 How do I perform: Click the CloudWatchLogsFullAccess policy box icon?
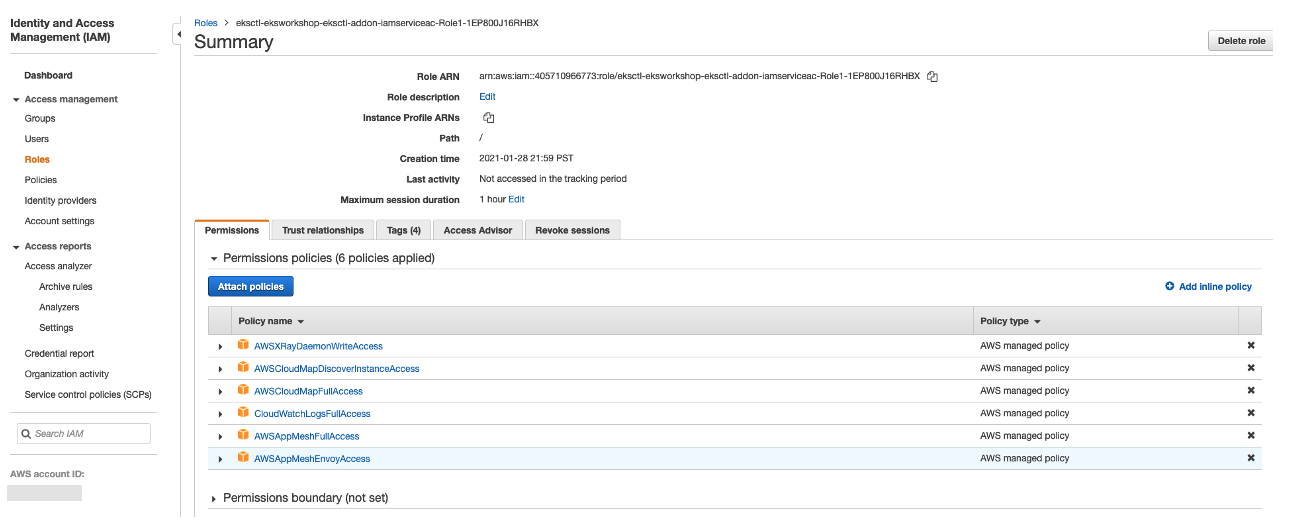[x=243, y=413]
